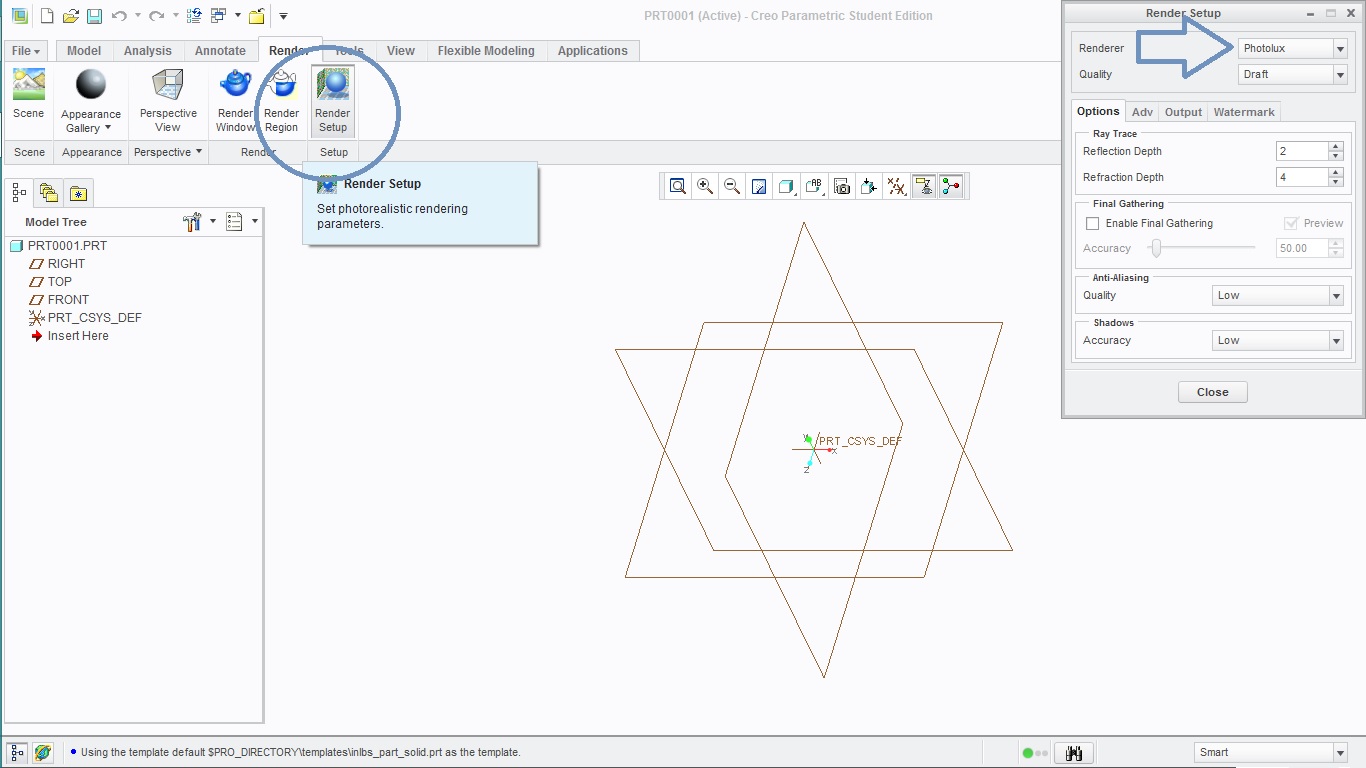The image size is (1366, 768).
Task: Select the RIGHT datum plane
Action: (x=57, y=263)
